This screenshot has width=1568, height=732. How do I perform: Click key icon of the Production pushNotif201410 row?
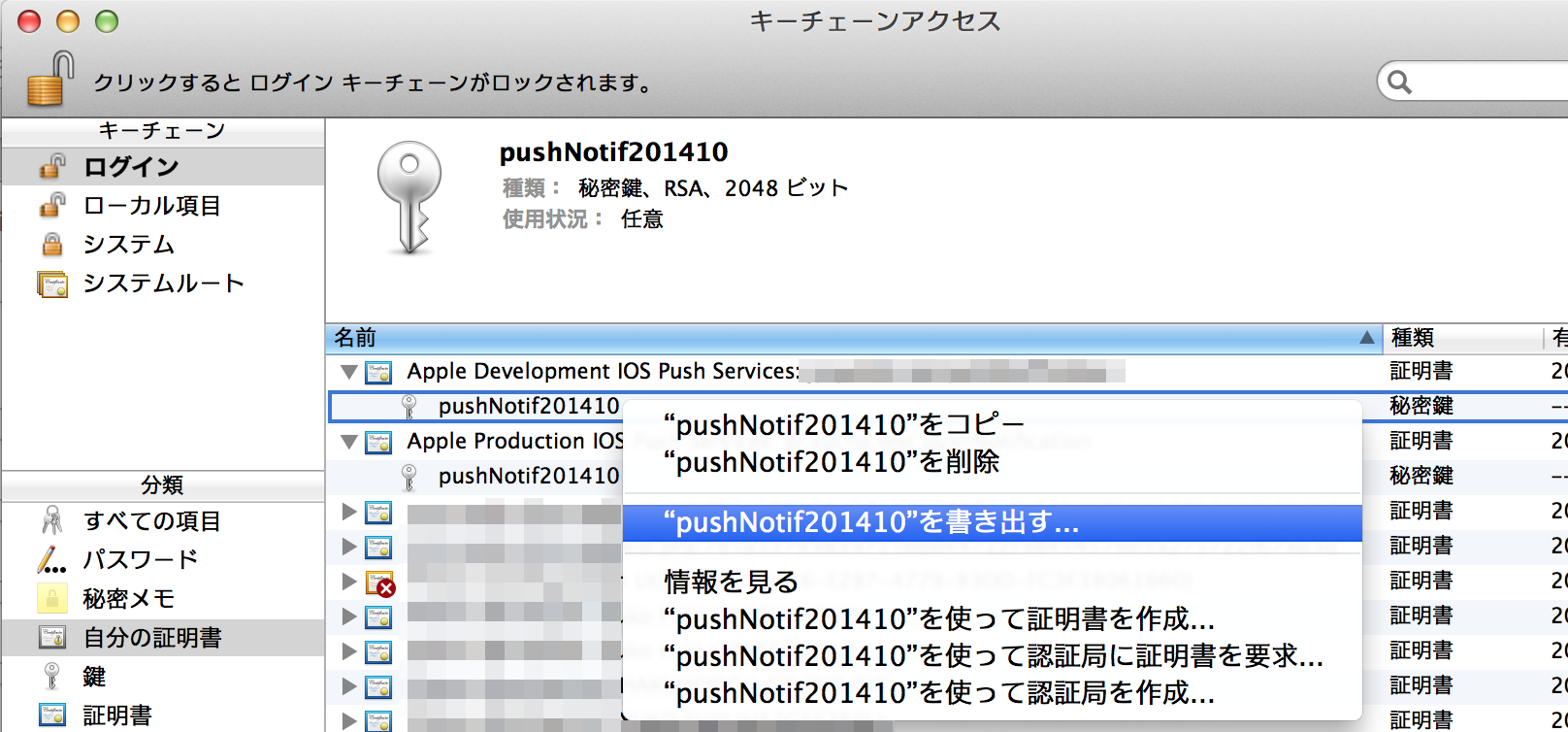(x=409, y=477)
